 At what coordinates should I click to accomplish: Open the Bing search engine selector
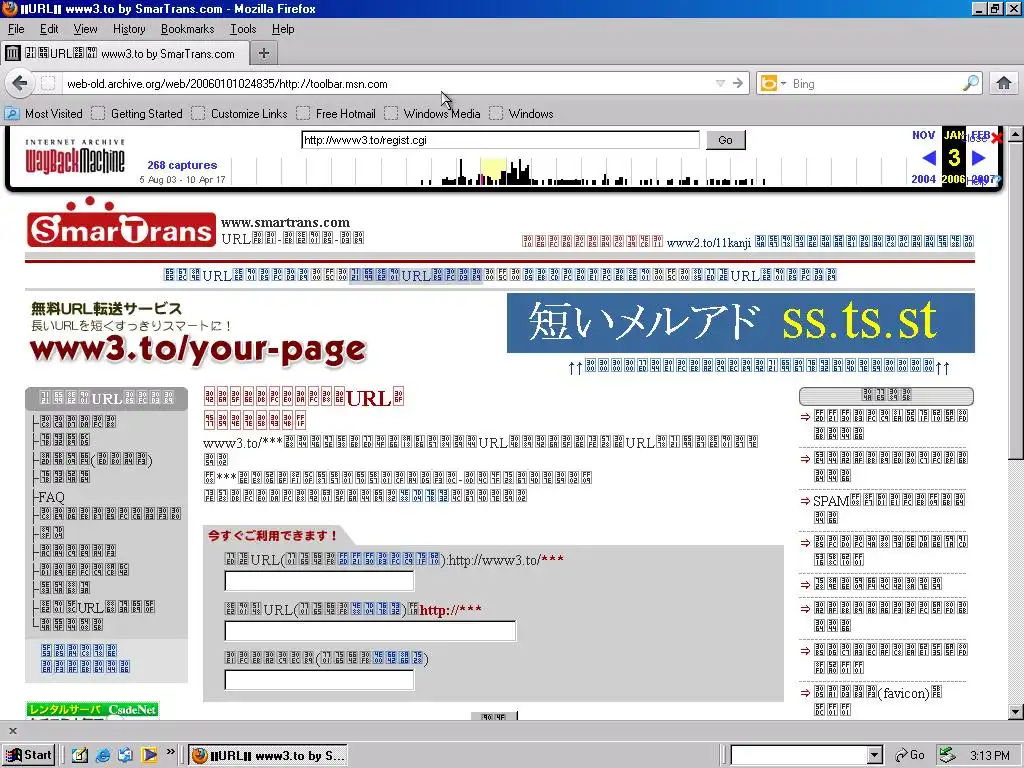(773, 84)
